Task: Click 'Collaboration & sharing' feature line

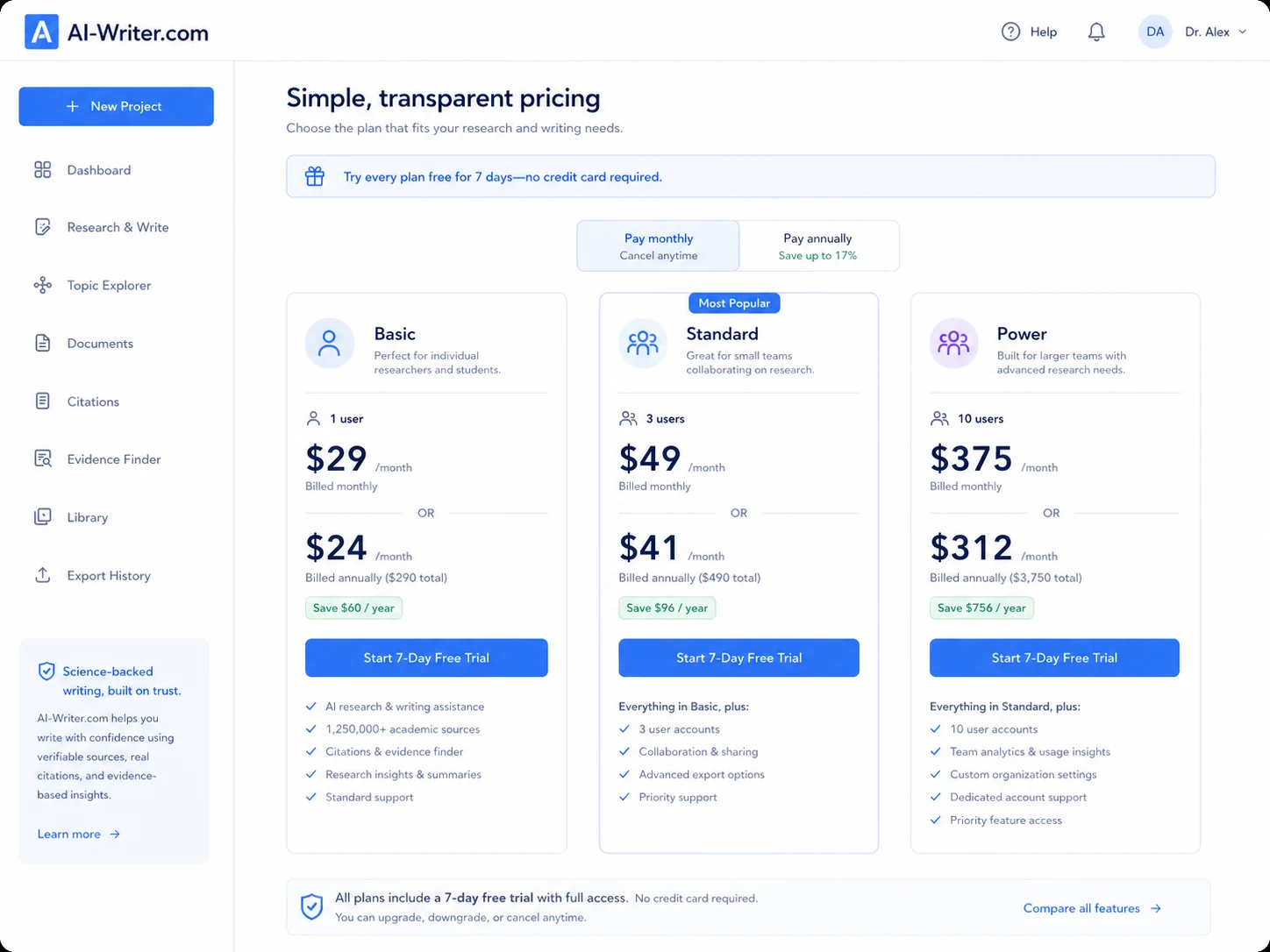Action: (698, 751)
